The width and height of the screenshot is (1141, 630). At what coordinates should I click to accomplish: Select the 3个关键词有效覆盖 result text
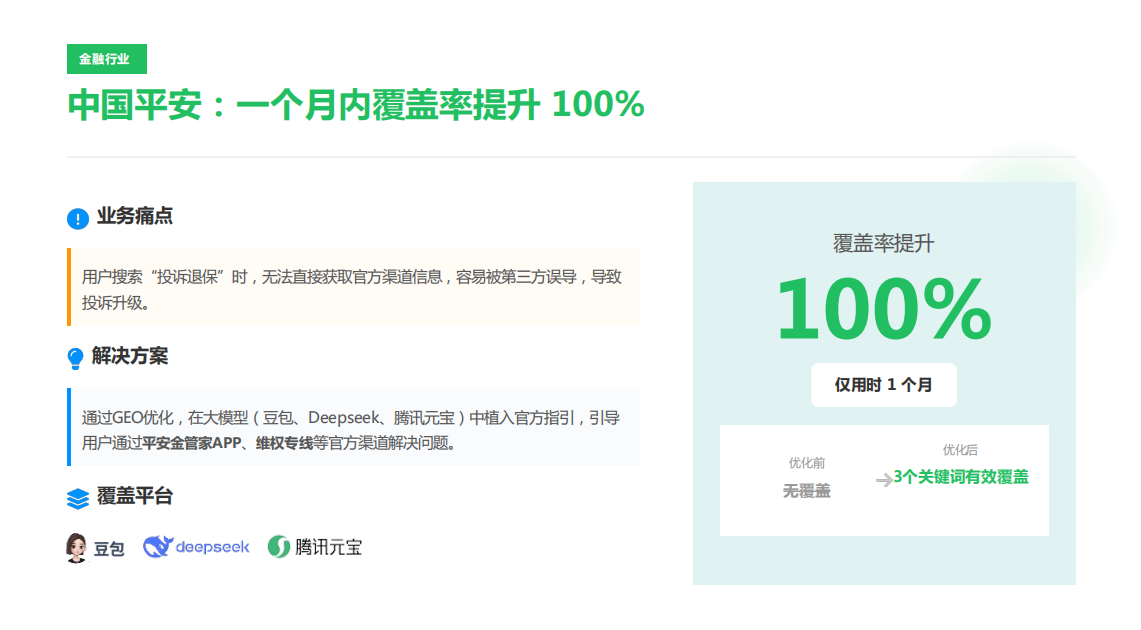tap(961, 477)
